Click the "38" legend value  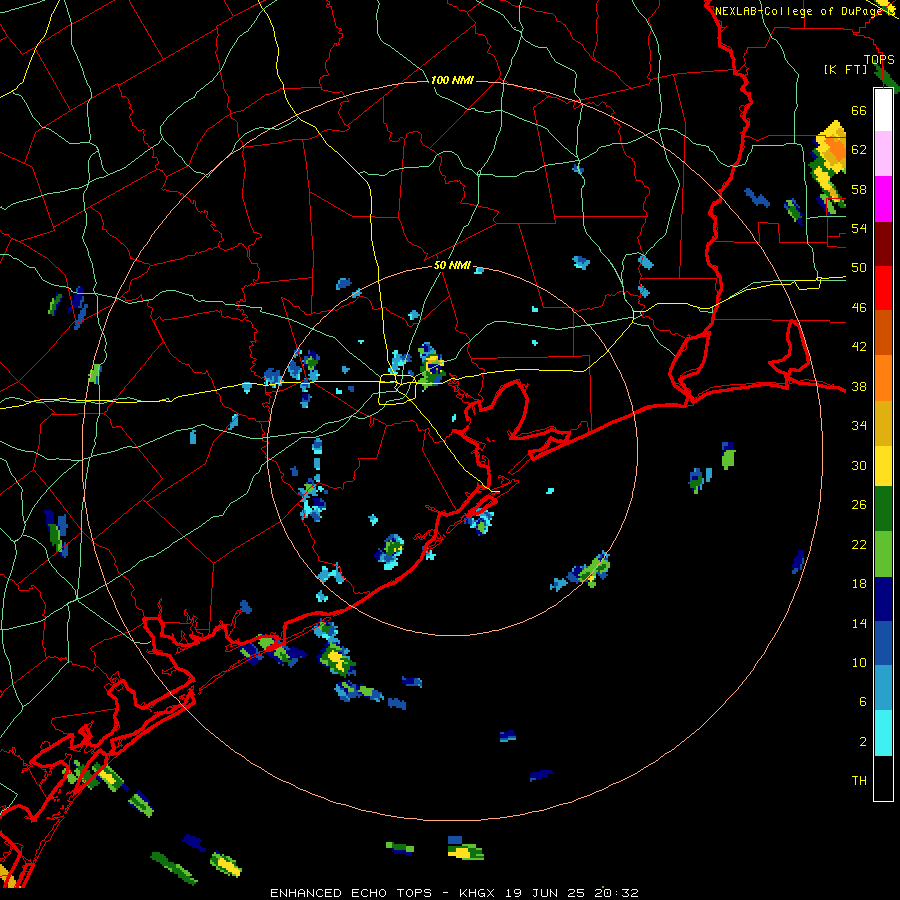[859, 386]
